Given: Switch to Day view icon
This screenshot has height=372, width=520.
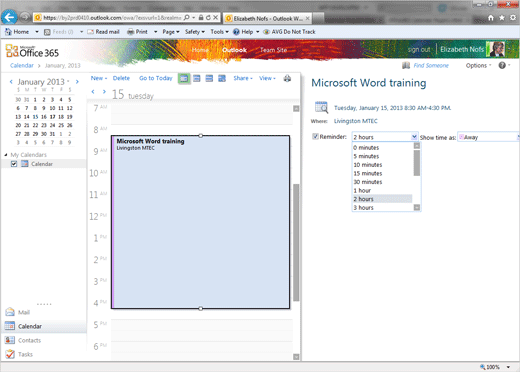Looking at the screenshot, I should click(x=184, y=78).
